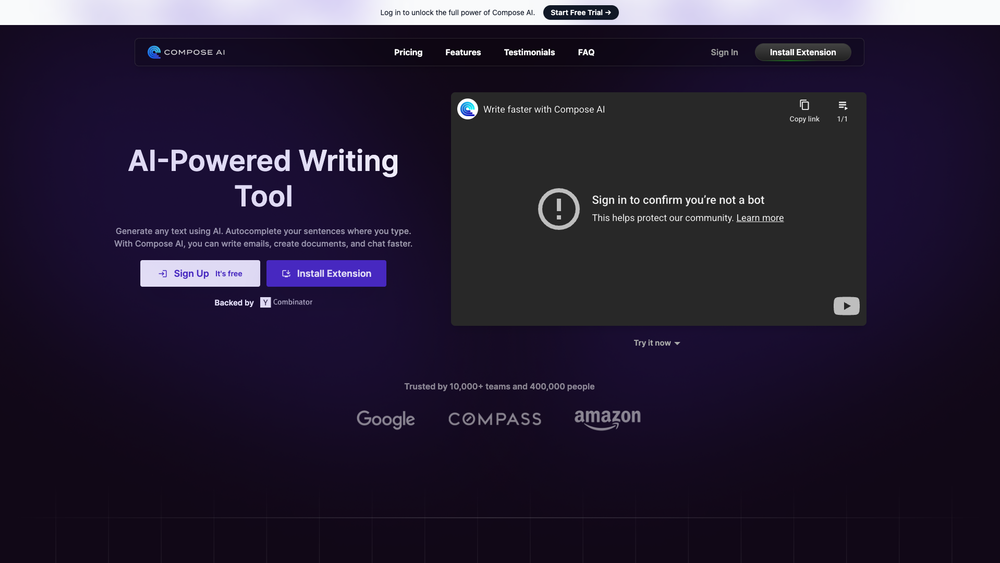The width and height of the screenshot is (1000, 563).
Task: Click the YouTube logo in video player
Action: (x=846, y=306)
